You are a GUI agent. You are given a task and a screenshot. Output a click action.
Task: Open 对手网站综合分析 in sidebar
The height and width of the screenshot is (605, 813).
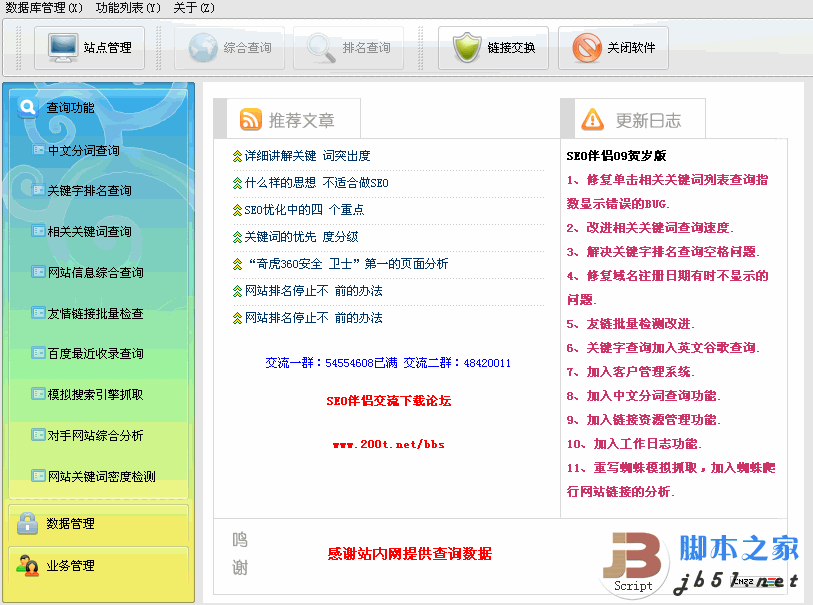coord(95,435)
